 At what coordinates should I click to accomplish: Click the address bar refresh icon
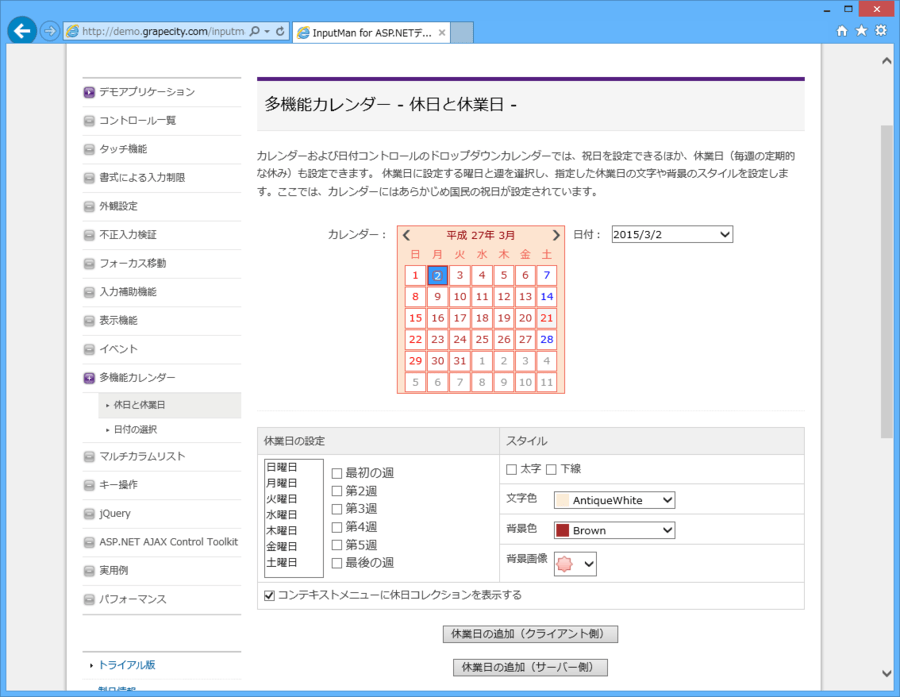279,31
